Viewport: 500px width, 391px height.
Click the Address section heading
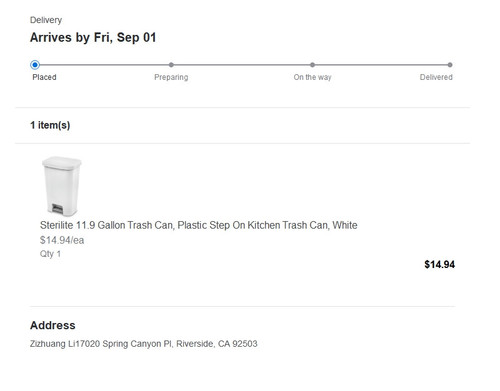[53, 325]
